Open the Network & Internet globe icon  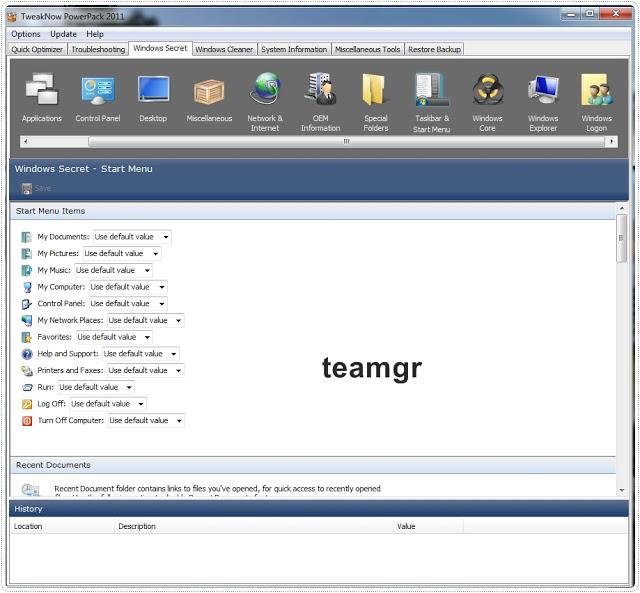(265, 88)
